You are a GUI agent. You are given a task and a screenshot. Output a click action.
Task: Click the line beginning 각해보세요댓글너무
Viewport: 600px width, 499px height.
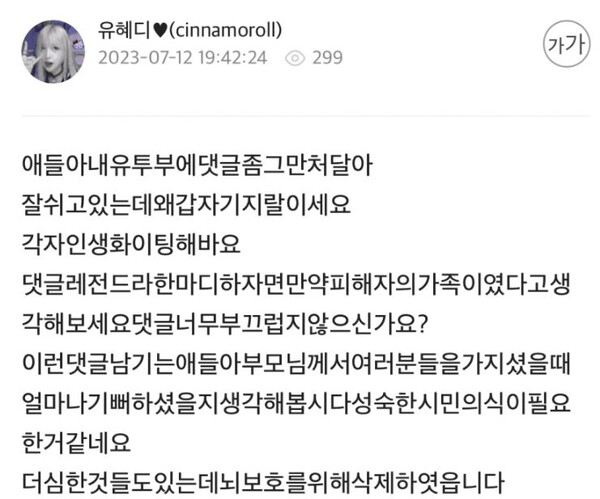(x=224, y=324)
